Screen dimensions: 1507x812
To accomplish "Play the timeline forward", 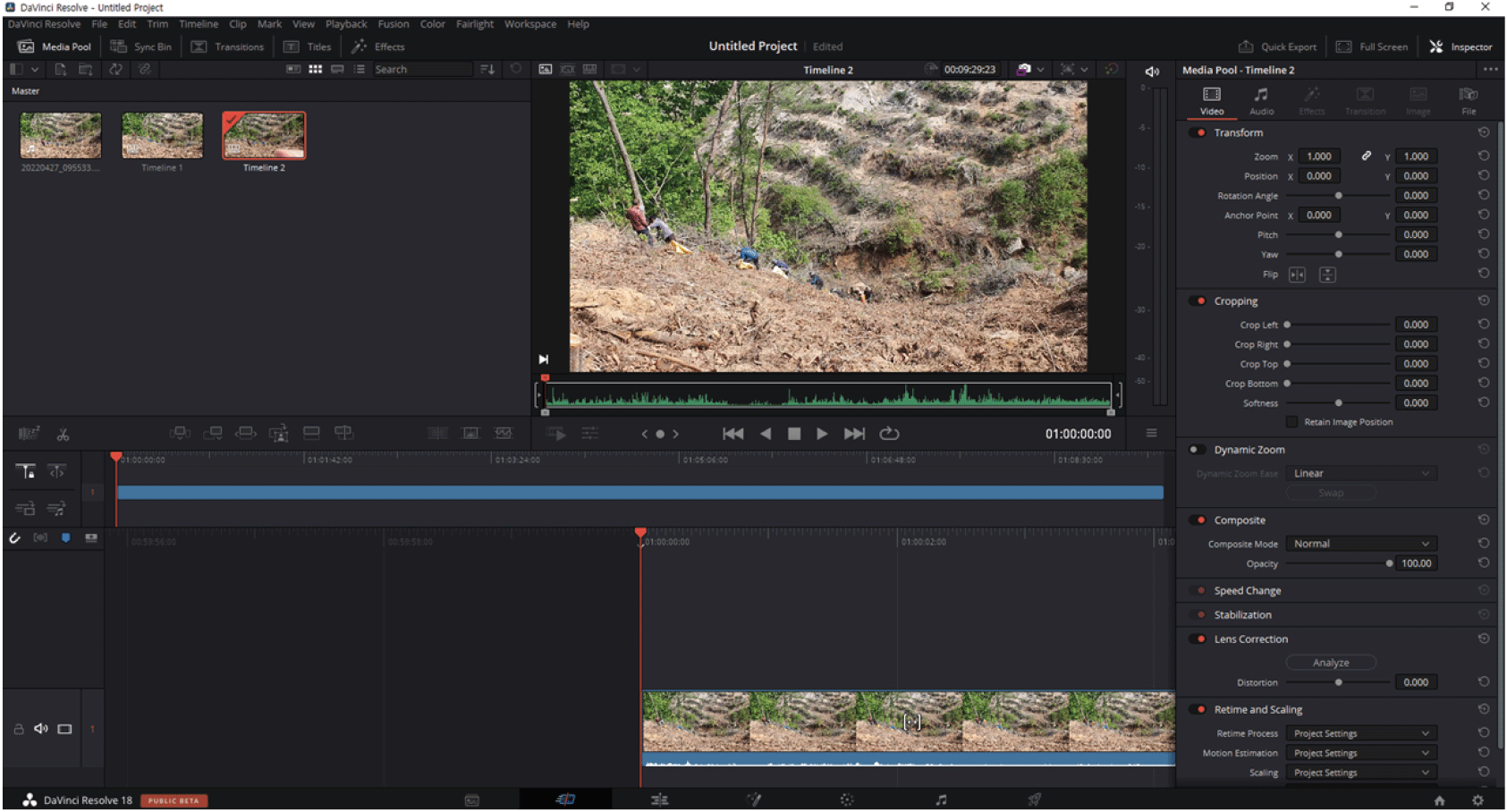I will [822, 434].
